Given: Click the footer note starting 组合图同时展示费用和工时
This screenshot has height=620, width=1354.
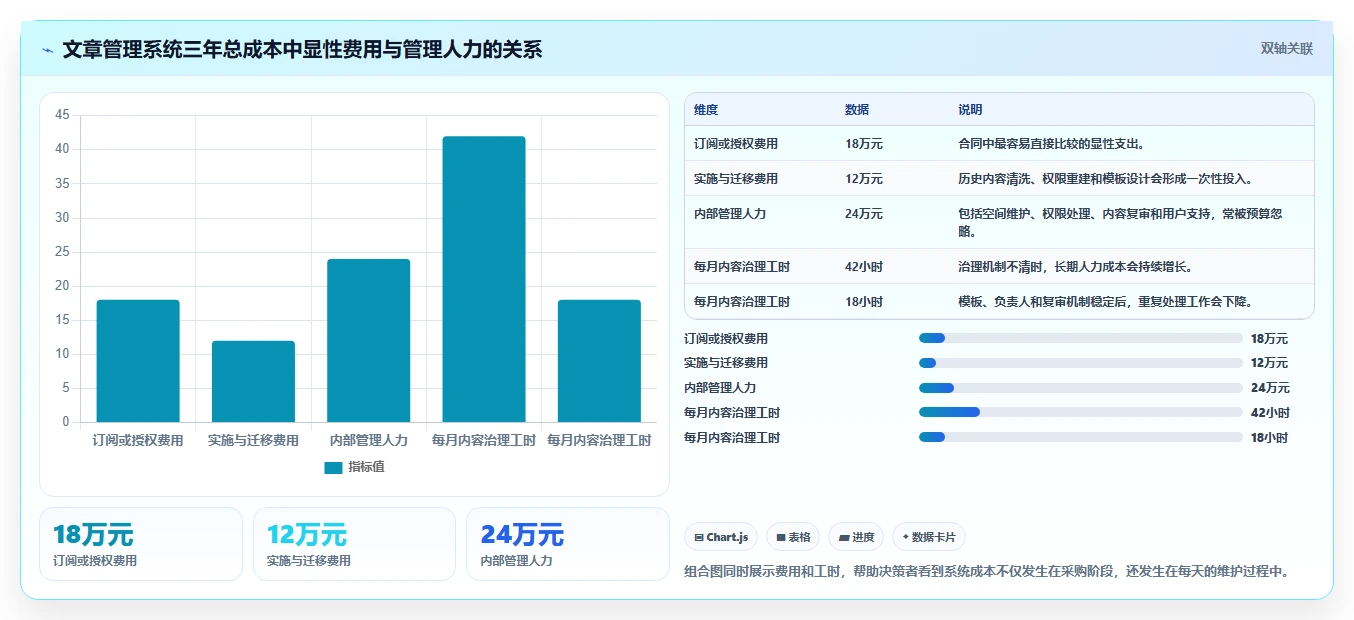Looking at the screenshot, I should click(x=987, y=572).
